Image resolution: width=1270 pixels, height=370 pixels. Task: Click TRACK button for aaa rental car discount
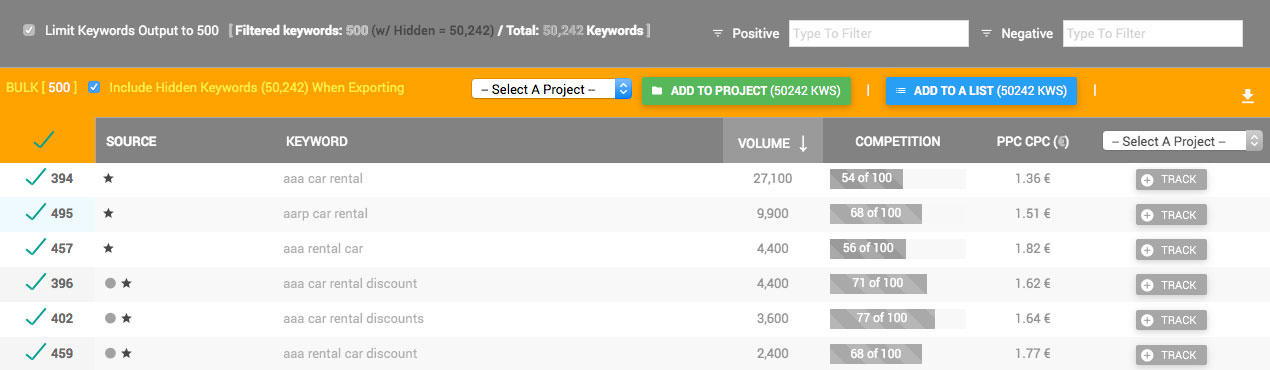(1171, 355)
